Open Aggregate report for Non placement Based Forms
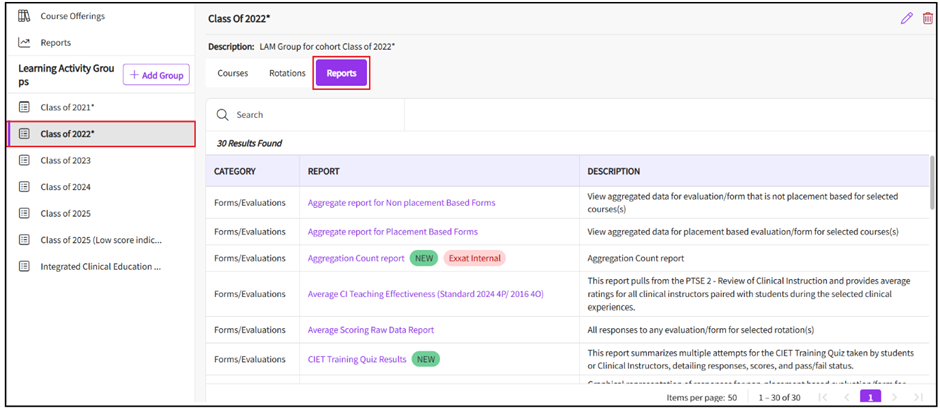Viewport: 940px width, 408px height. click(401, 203)
